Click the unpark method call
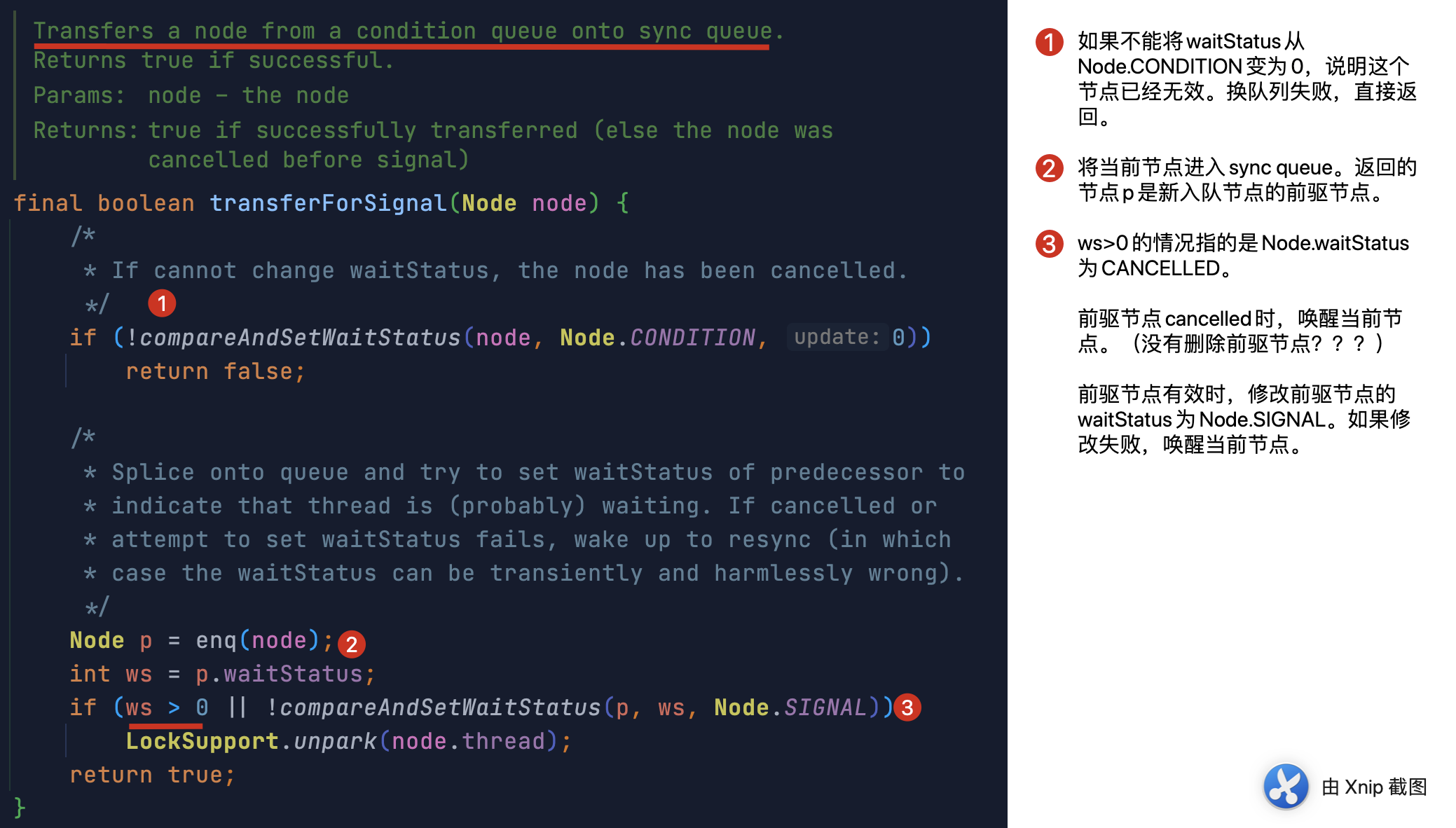Viewport: 1456px width, 828px height. pyautogui.click(x=335, y=741)
